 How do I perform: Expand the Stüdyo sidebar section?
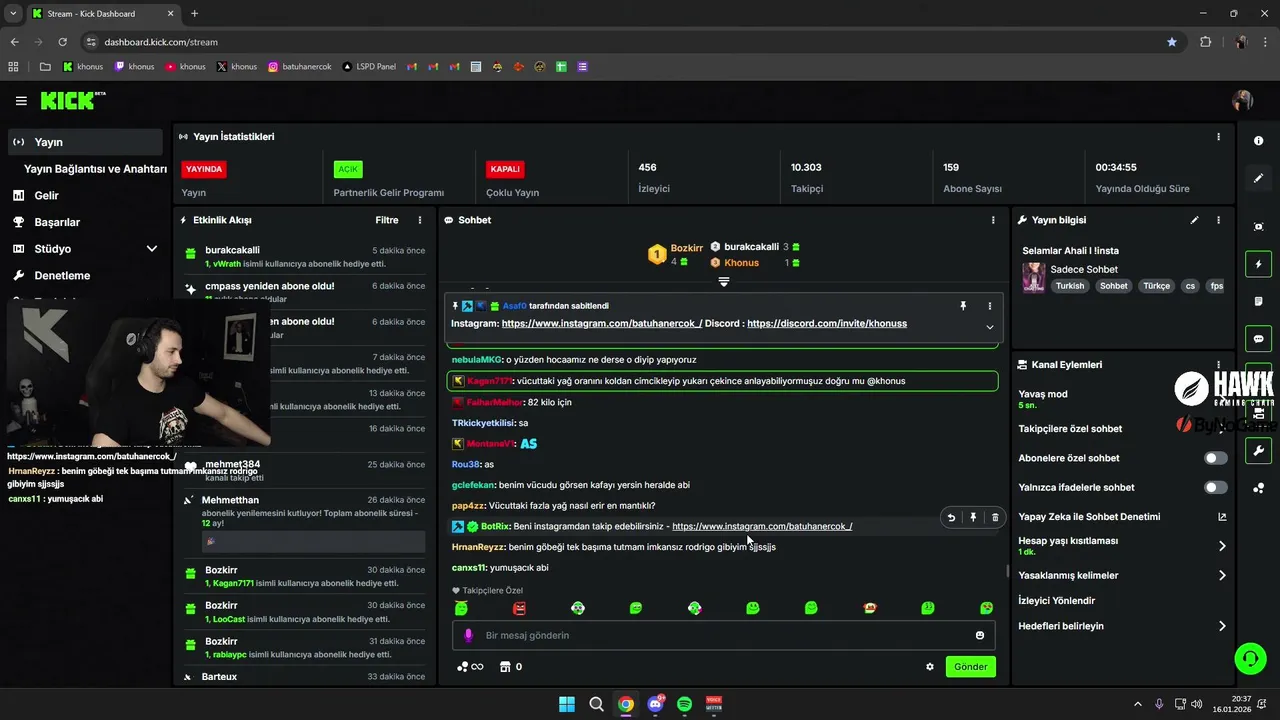(x=152, y=249)
